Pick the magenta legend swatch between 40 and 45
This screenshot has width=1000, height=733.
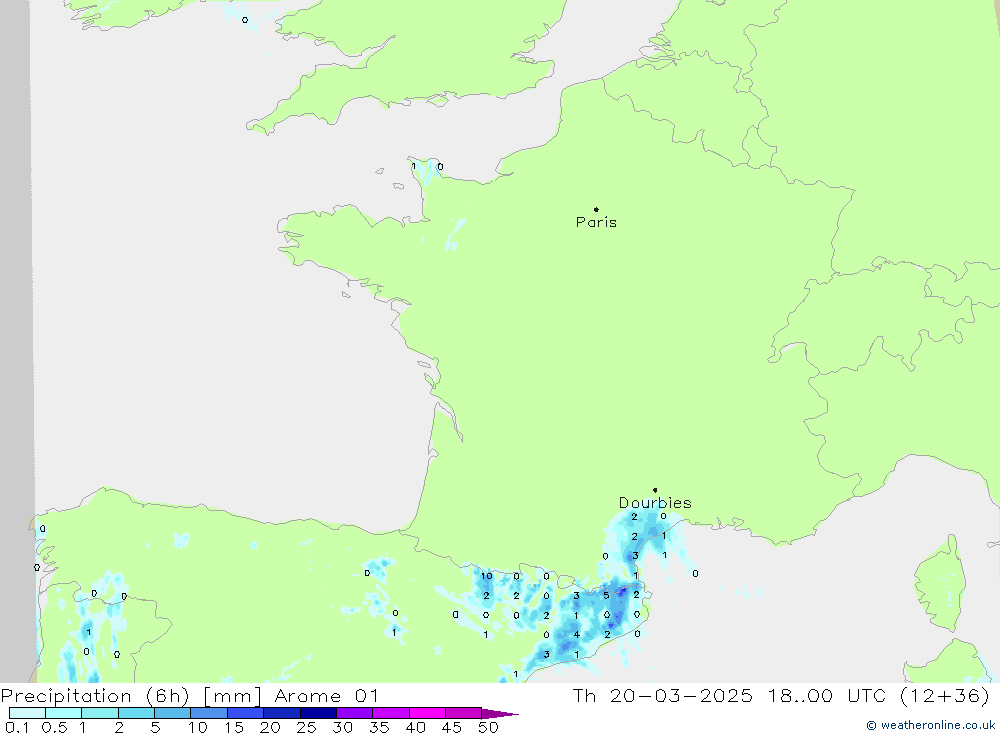pyautogui.click(x=427, y=713)
